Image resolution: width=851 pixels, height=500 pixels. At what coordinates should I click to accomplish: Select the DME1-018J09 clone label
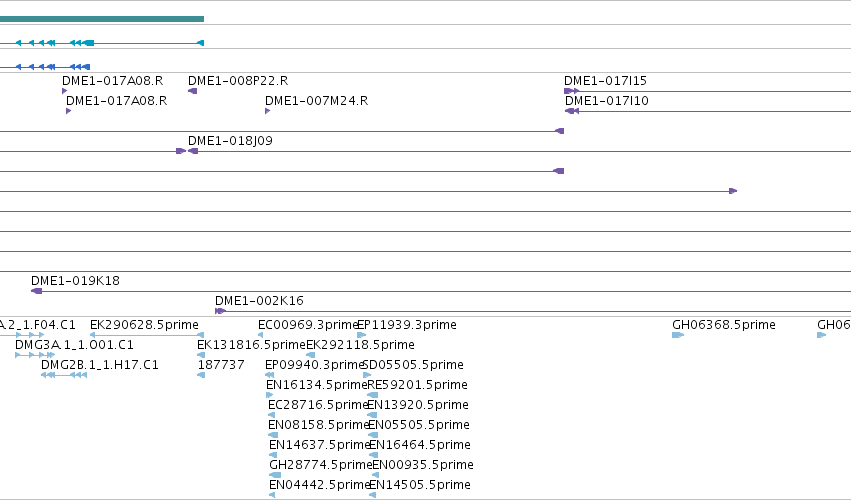230,141
